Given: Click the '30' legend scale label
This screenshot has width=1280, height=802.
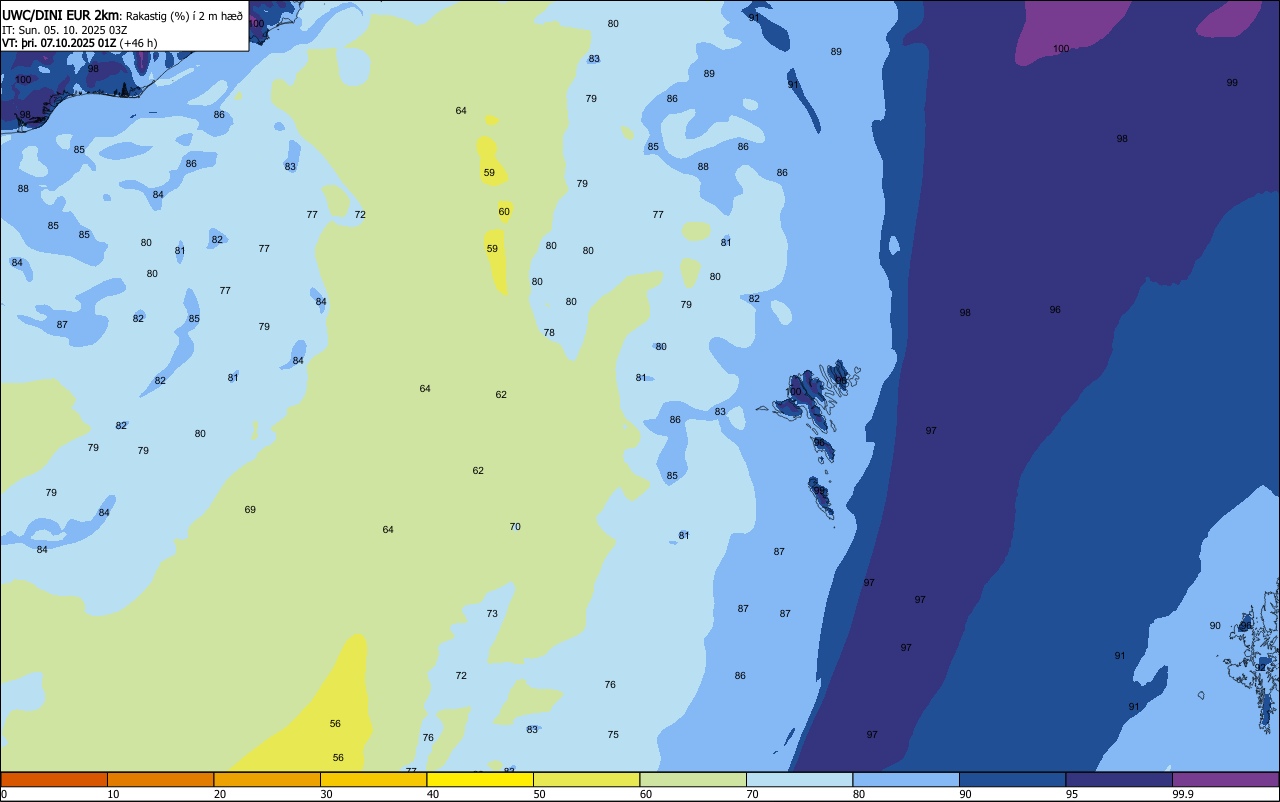Looking at the screenshot, I should pos(327,794).
